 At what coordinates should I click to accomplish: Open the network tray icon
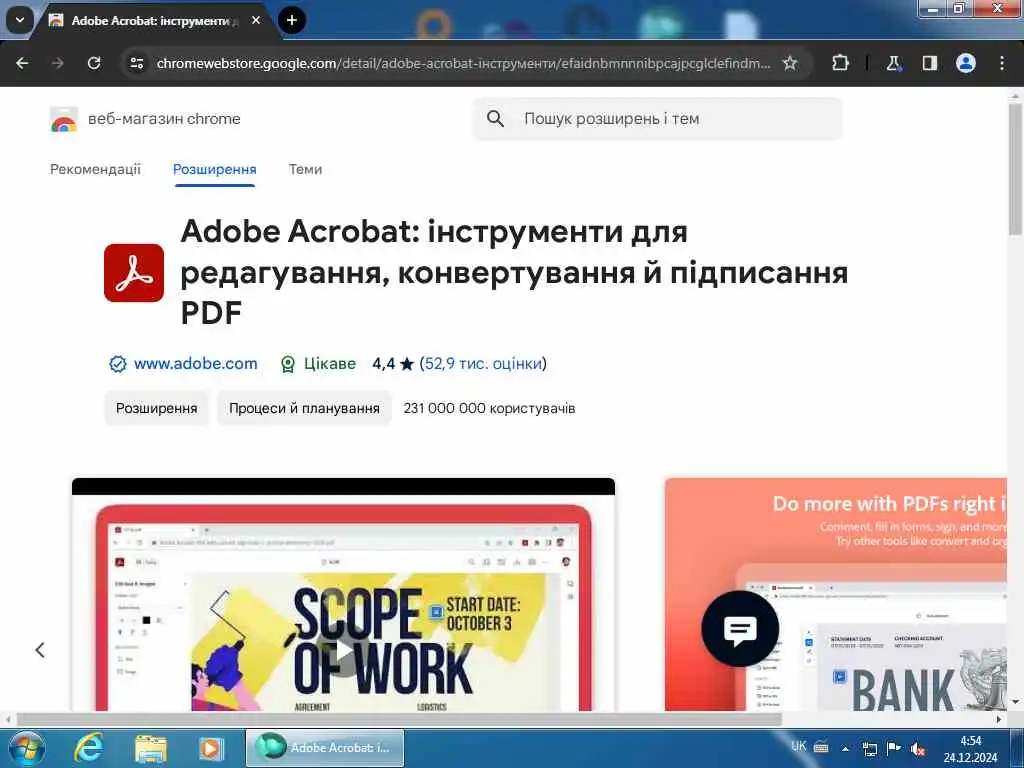870,748
